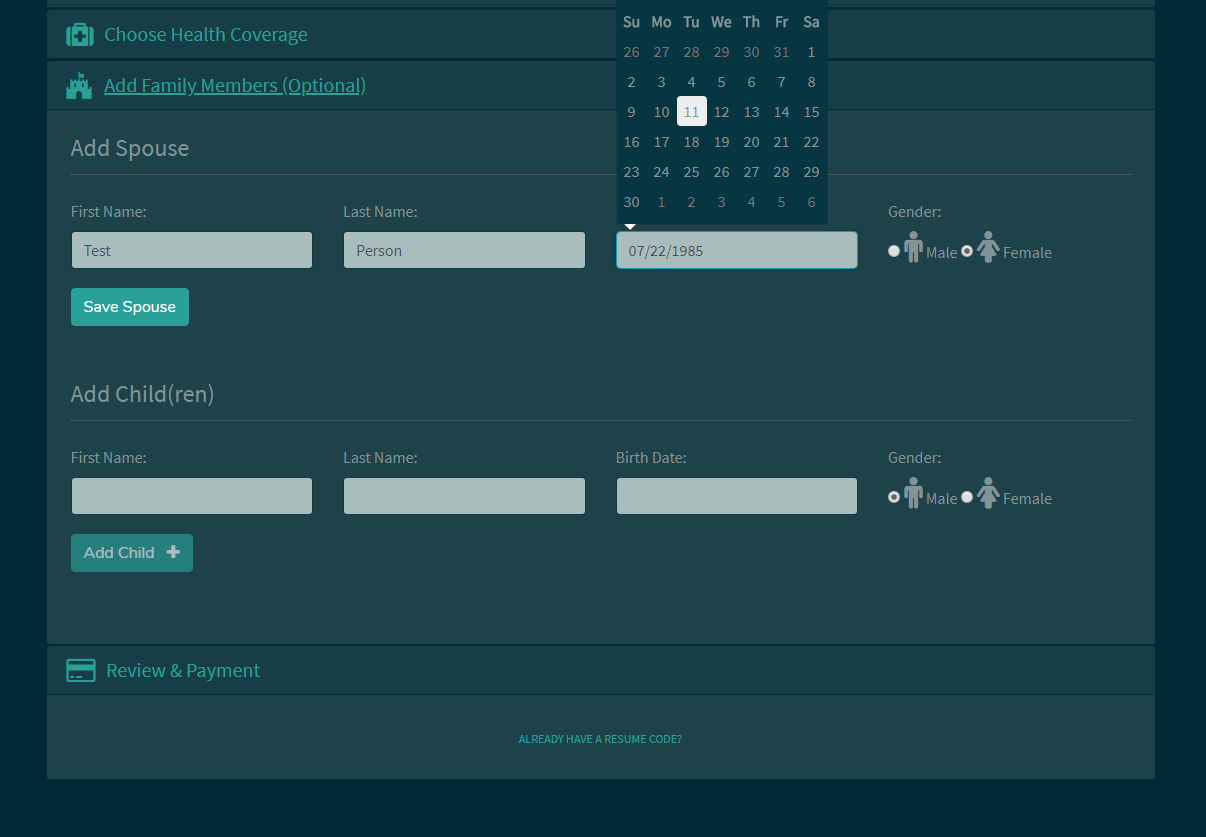Select Female radio button for spouse gender
This screenshot has height=837, width=1206.
967,251
